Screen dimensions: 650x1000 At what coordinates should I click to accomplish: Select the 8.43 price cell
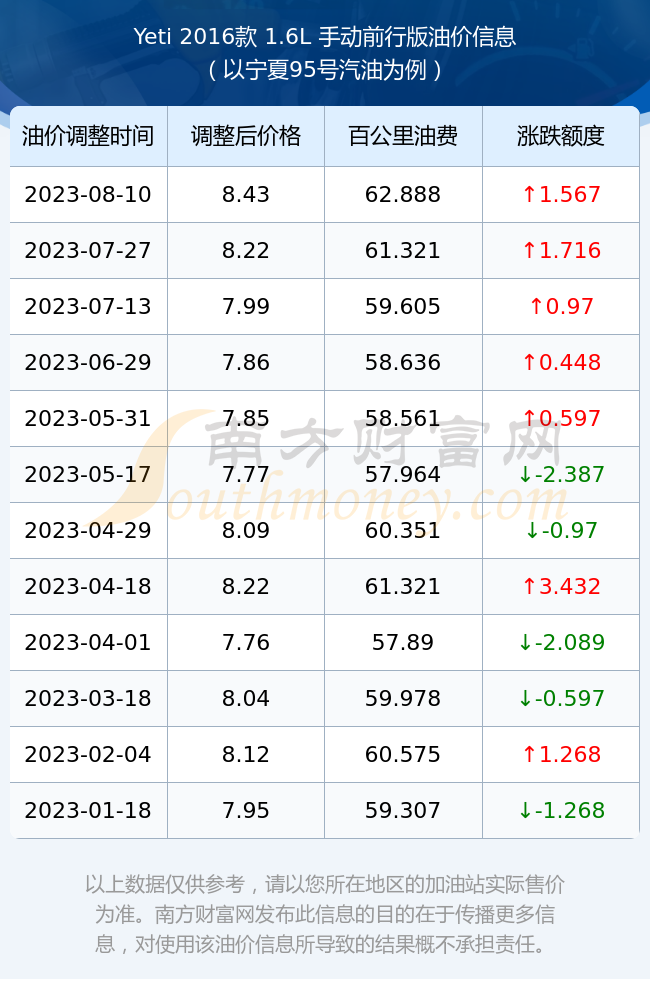tap(246, 195)
